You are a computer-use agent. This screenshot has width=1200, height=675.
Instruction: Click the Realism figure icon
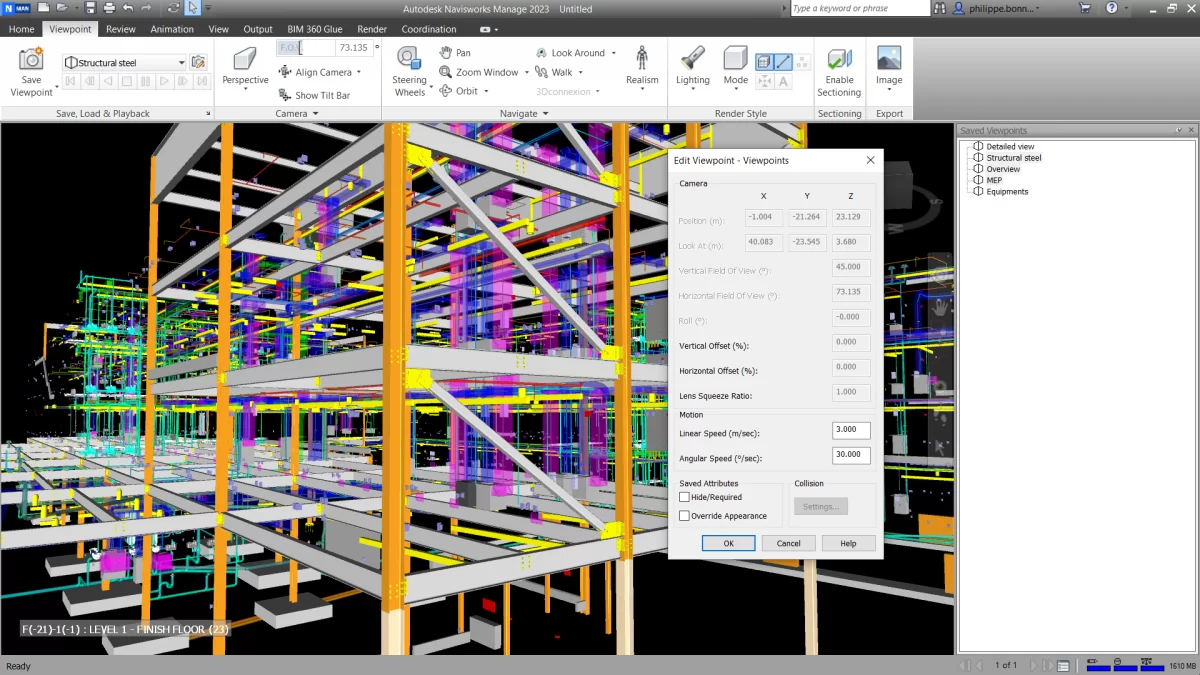click(642, 58)
